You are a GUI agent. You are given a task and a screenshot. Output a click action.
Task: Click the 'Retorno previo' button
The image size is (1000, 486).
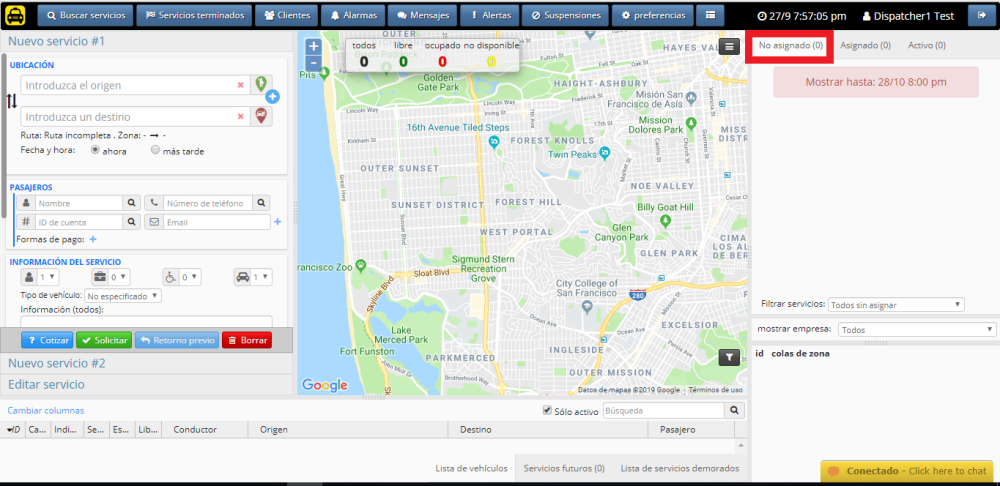coord(177,341)
